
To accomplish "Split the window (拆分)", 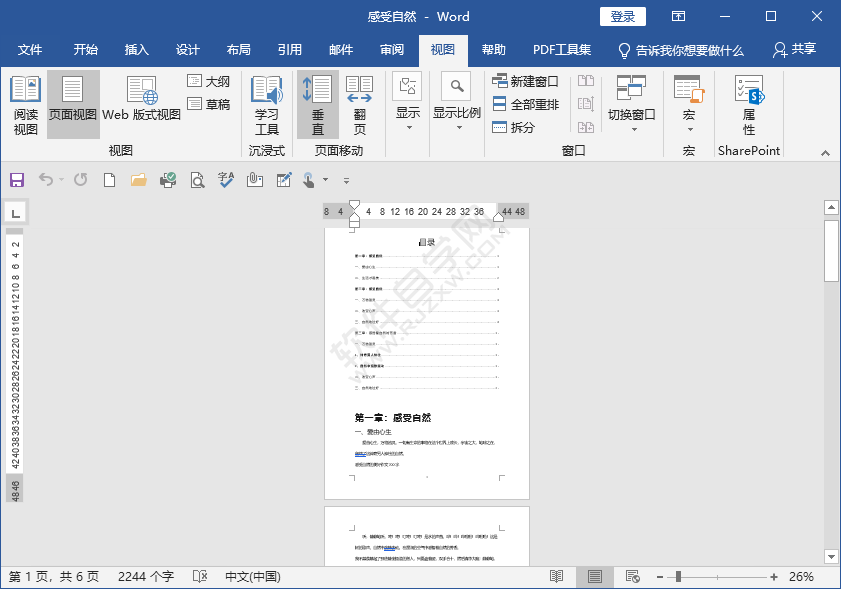I will click(x=514, y=127).
